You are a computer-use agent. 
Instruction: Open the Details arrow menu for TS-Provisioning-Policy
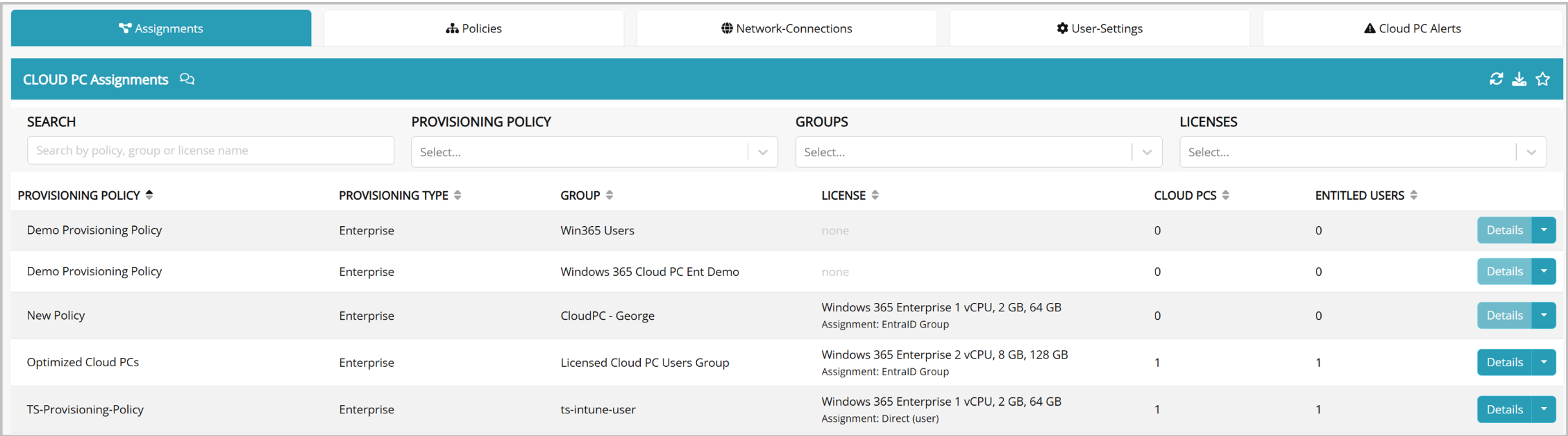1543,410
